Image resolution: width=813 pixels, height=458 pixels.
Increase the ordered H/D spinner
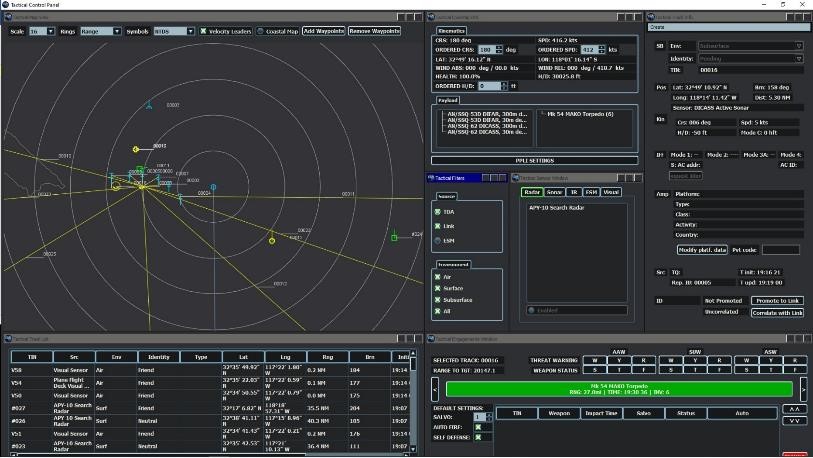point(504,84)
